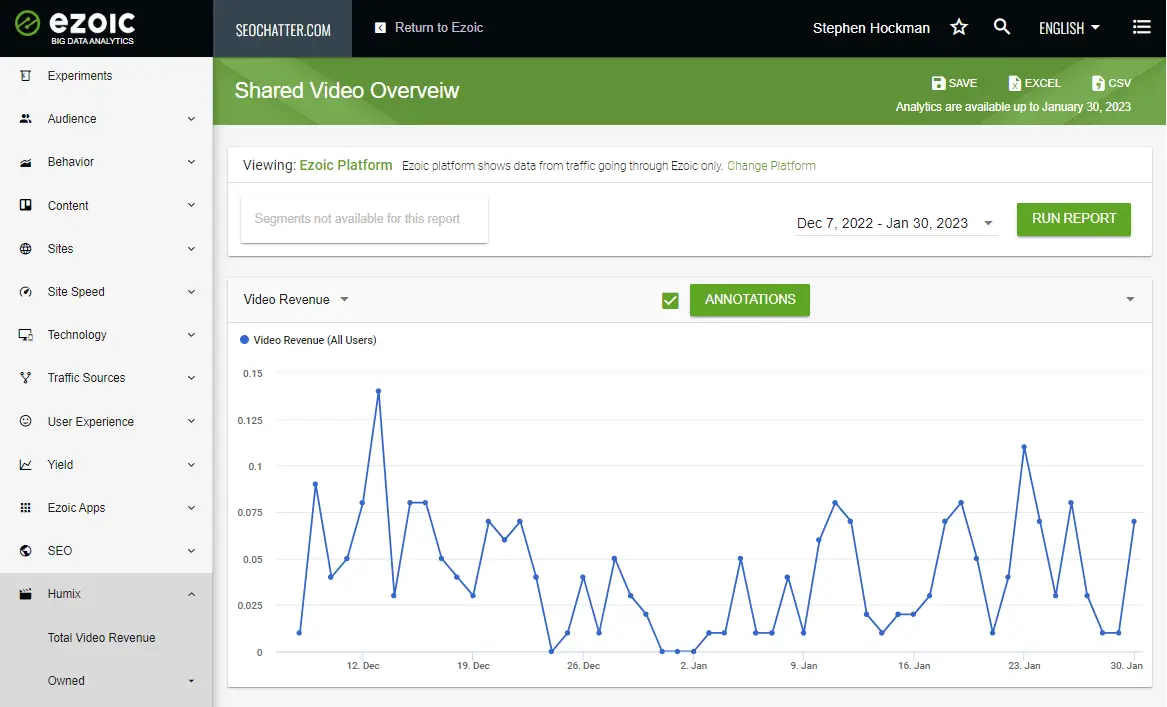Expand the Ezoic Apps chevron

(191, 508)
